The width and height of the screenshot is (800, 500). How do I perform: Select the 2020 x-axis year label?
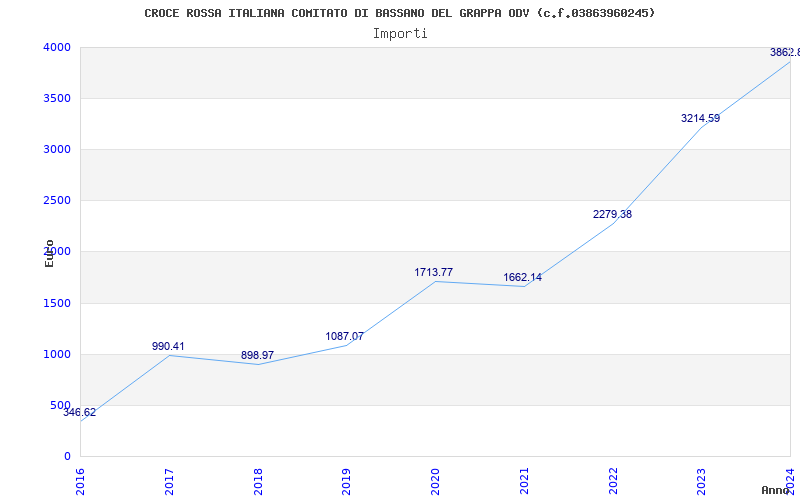pos(435,482)
